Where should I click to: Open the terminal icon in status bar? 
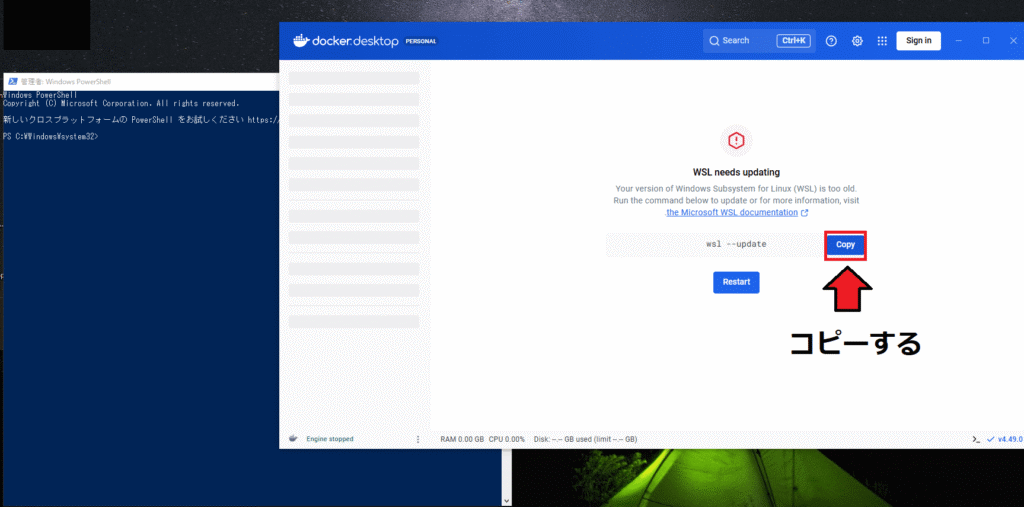coord(975,439)
